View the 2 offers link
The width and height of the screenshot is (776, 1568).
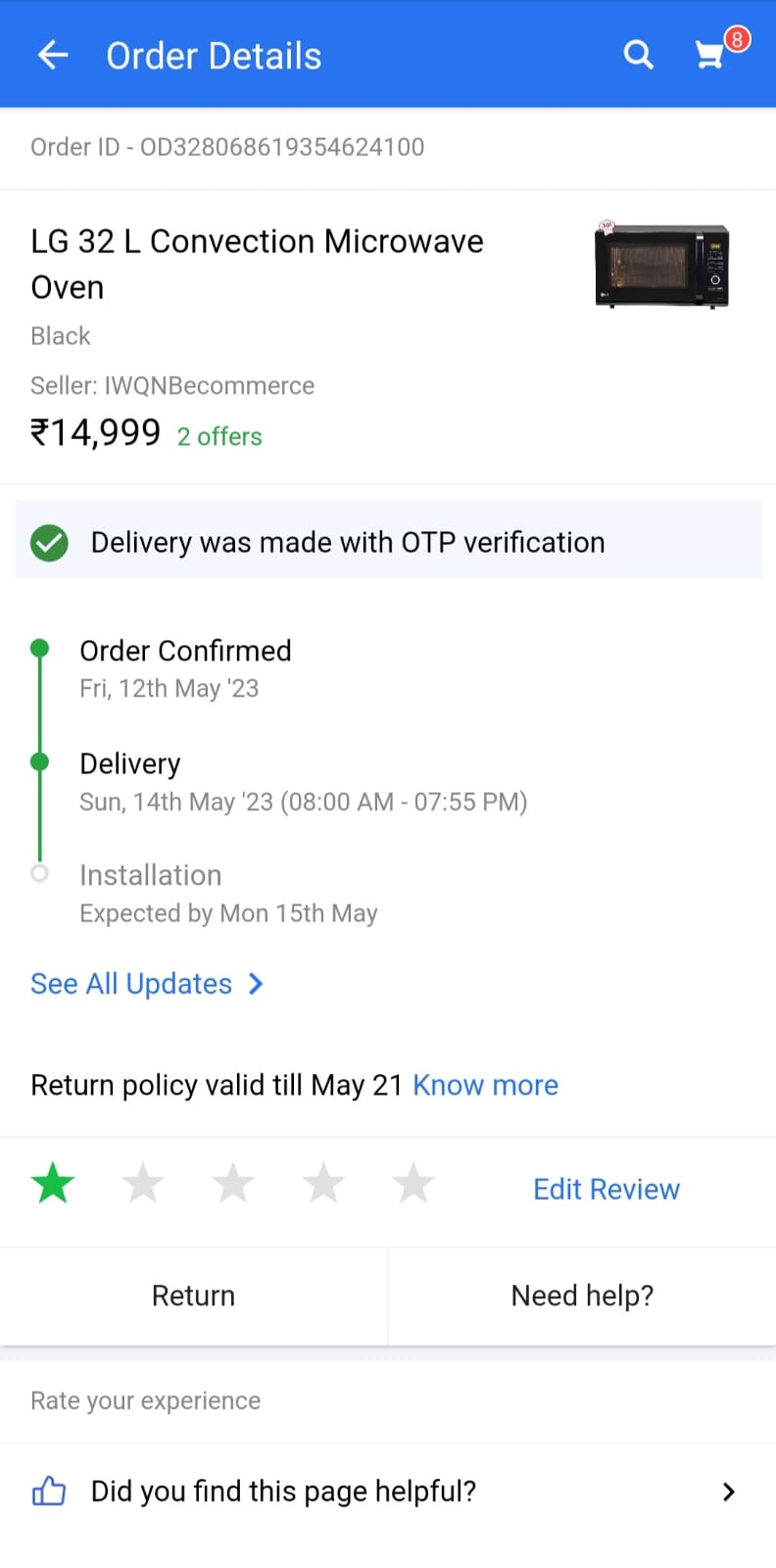pos(219,436)
